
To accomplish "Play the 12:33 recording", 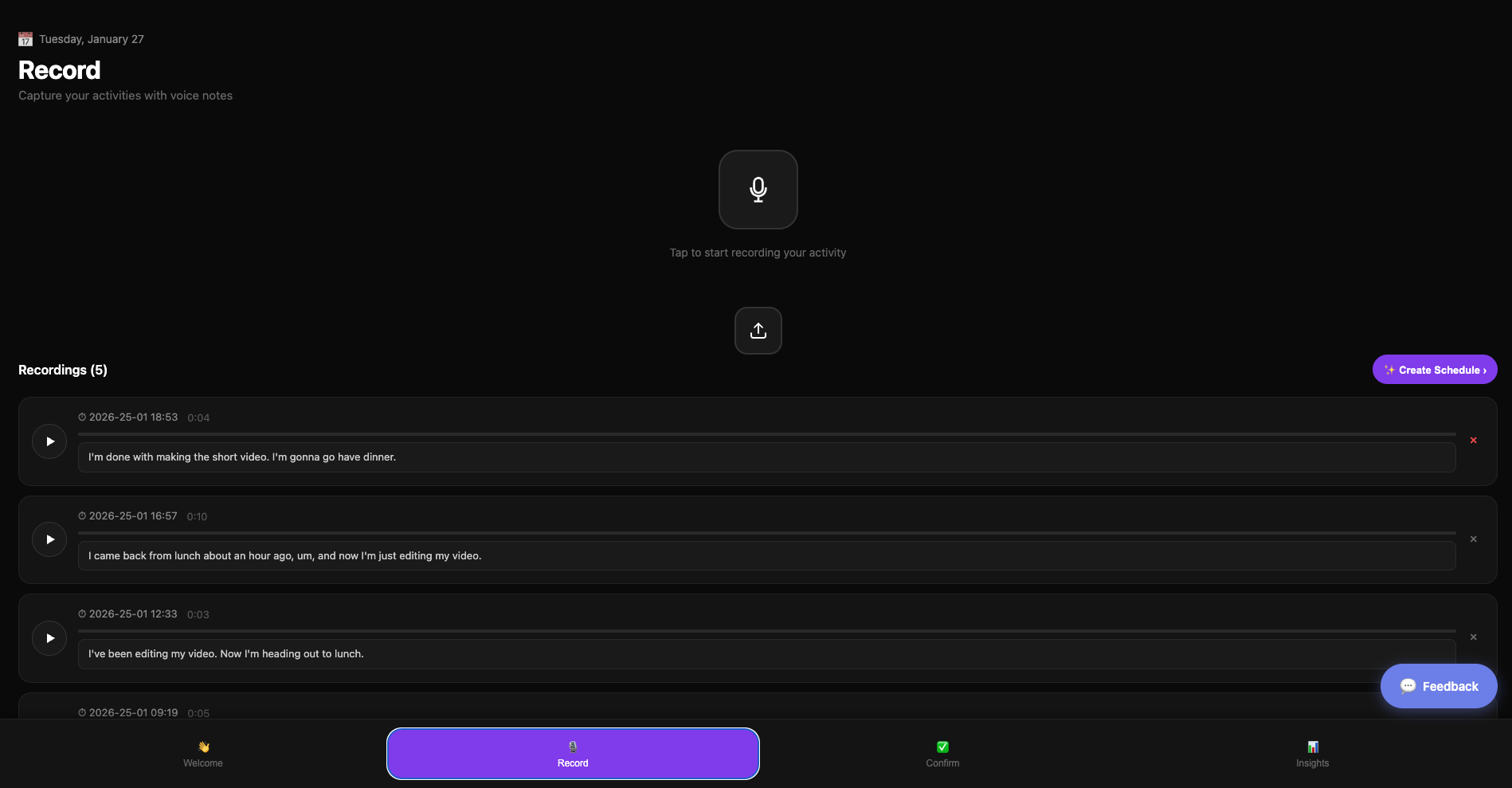I will pos(49,637).
